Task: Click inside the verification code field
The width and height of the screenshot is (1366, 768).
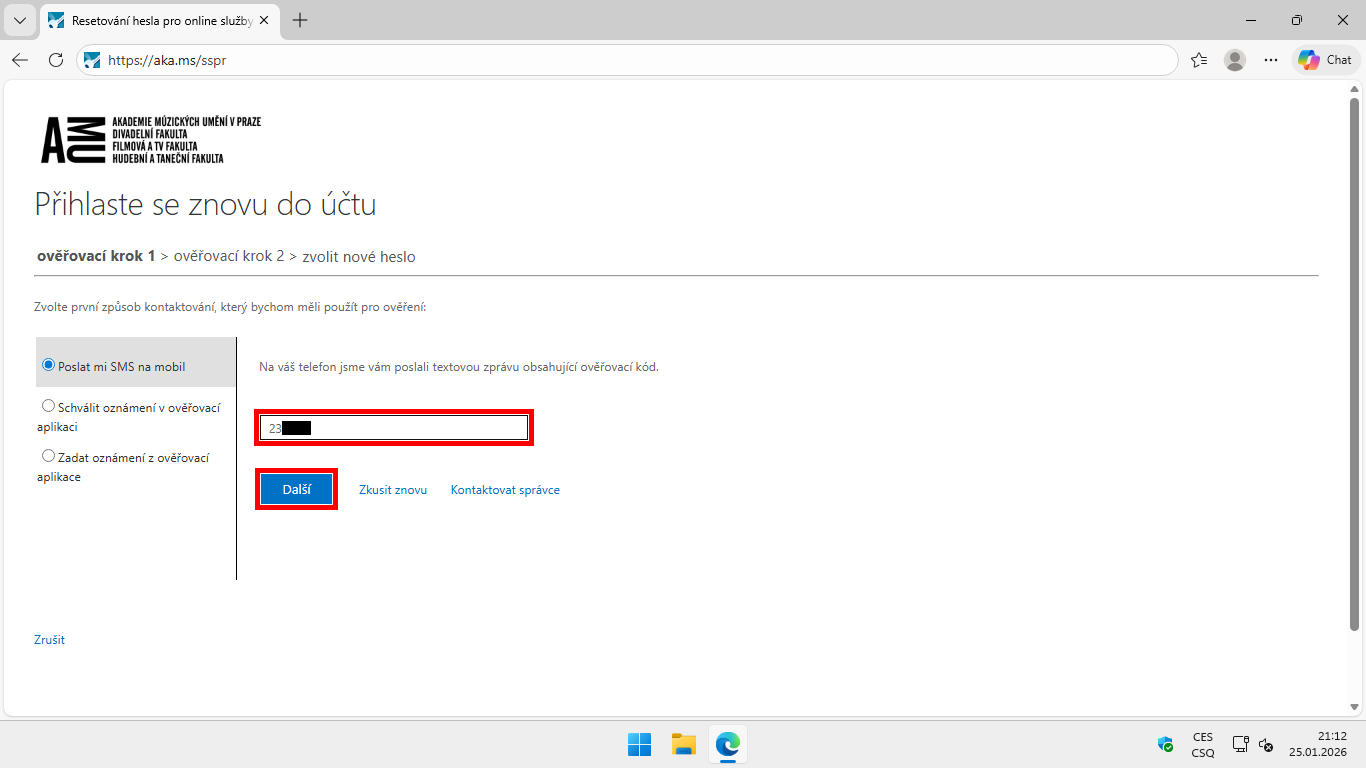Action: [393, 427]
